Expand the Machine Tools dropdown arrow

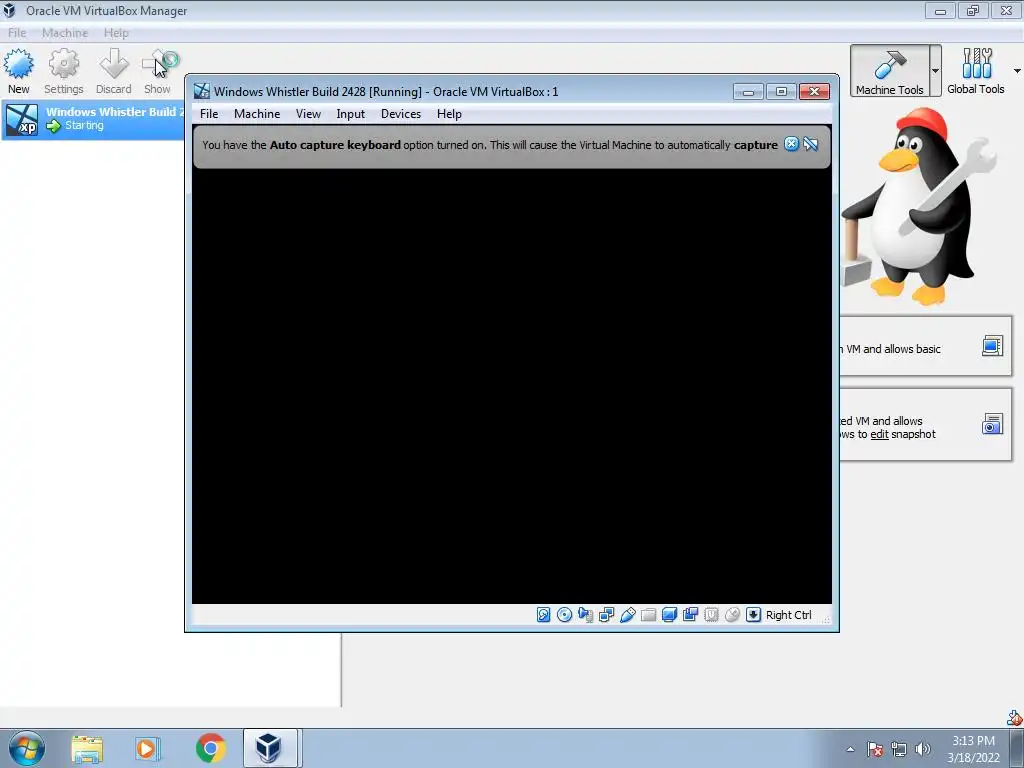coord(935,71)
